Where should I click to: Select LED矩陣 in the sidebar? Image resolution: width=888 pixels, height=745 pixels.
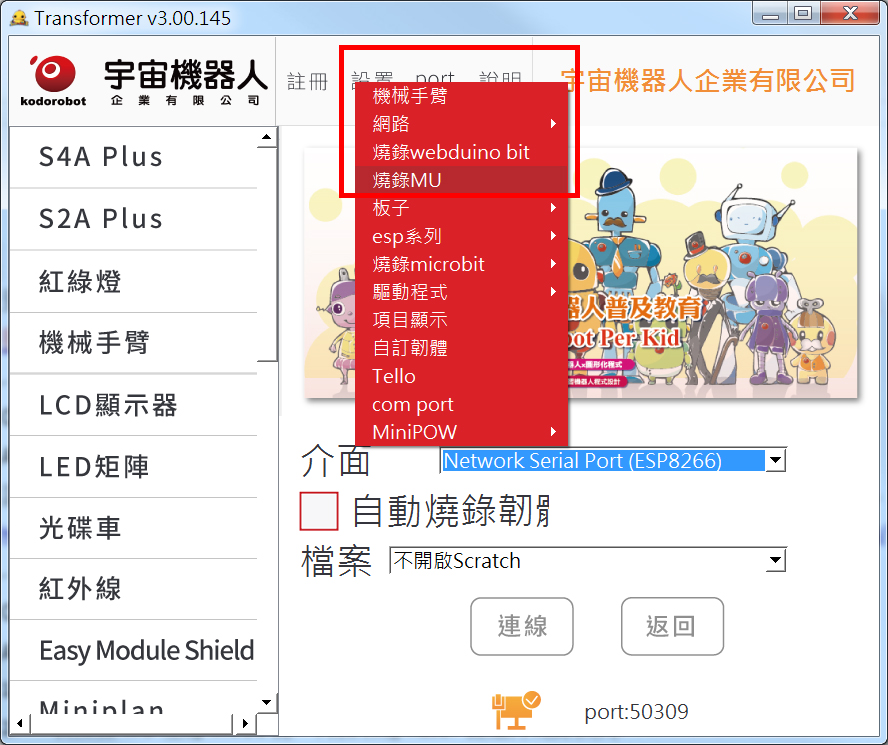(134, 467)
